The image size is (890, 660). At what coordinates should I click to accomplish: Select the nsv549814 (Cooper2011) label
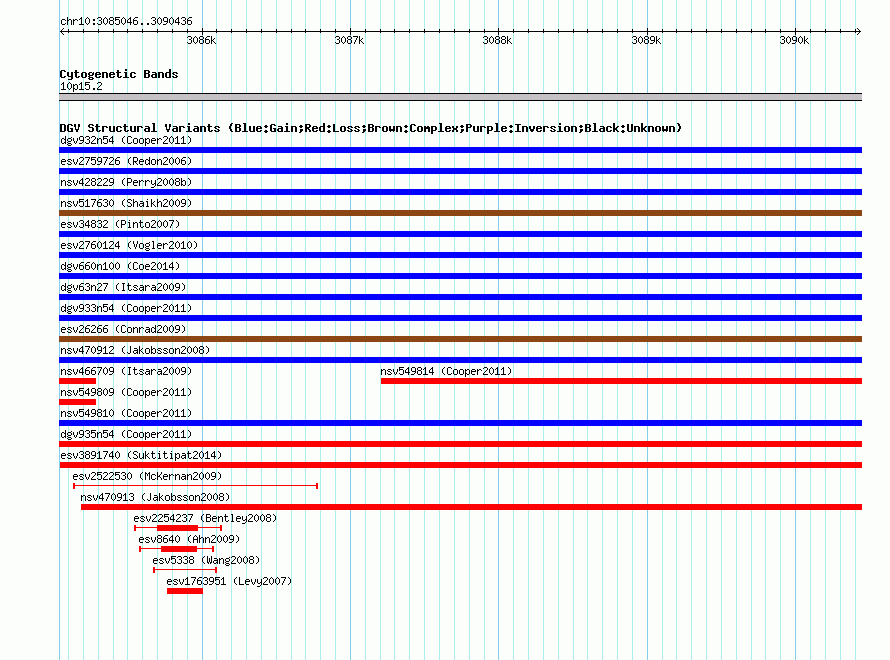[x=446, y=371]
